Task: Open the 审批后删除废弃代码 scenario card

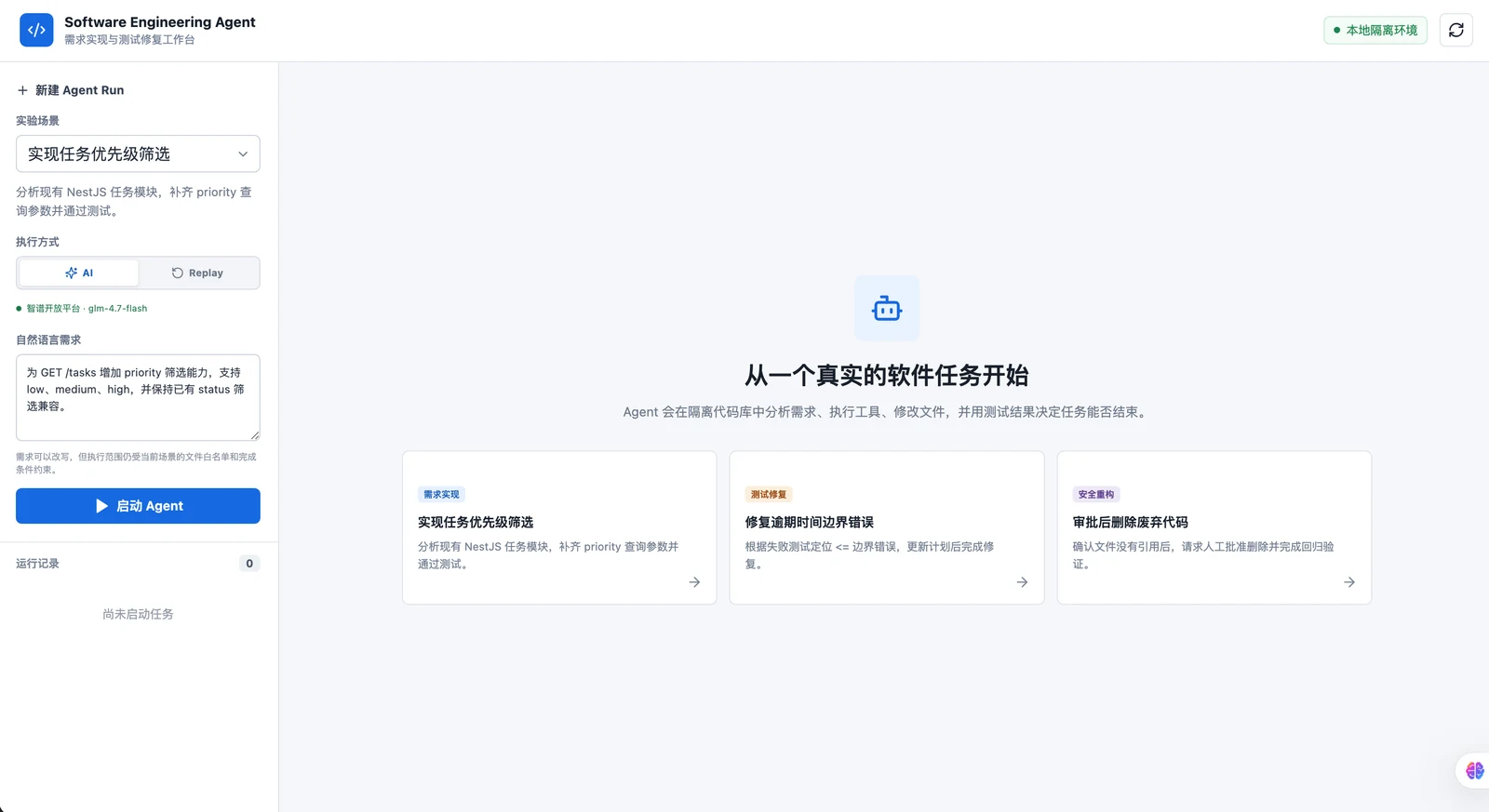Action: point(1214,527)
